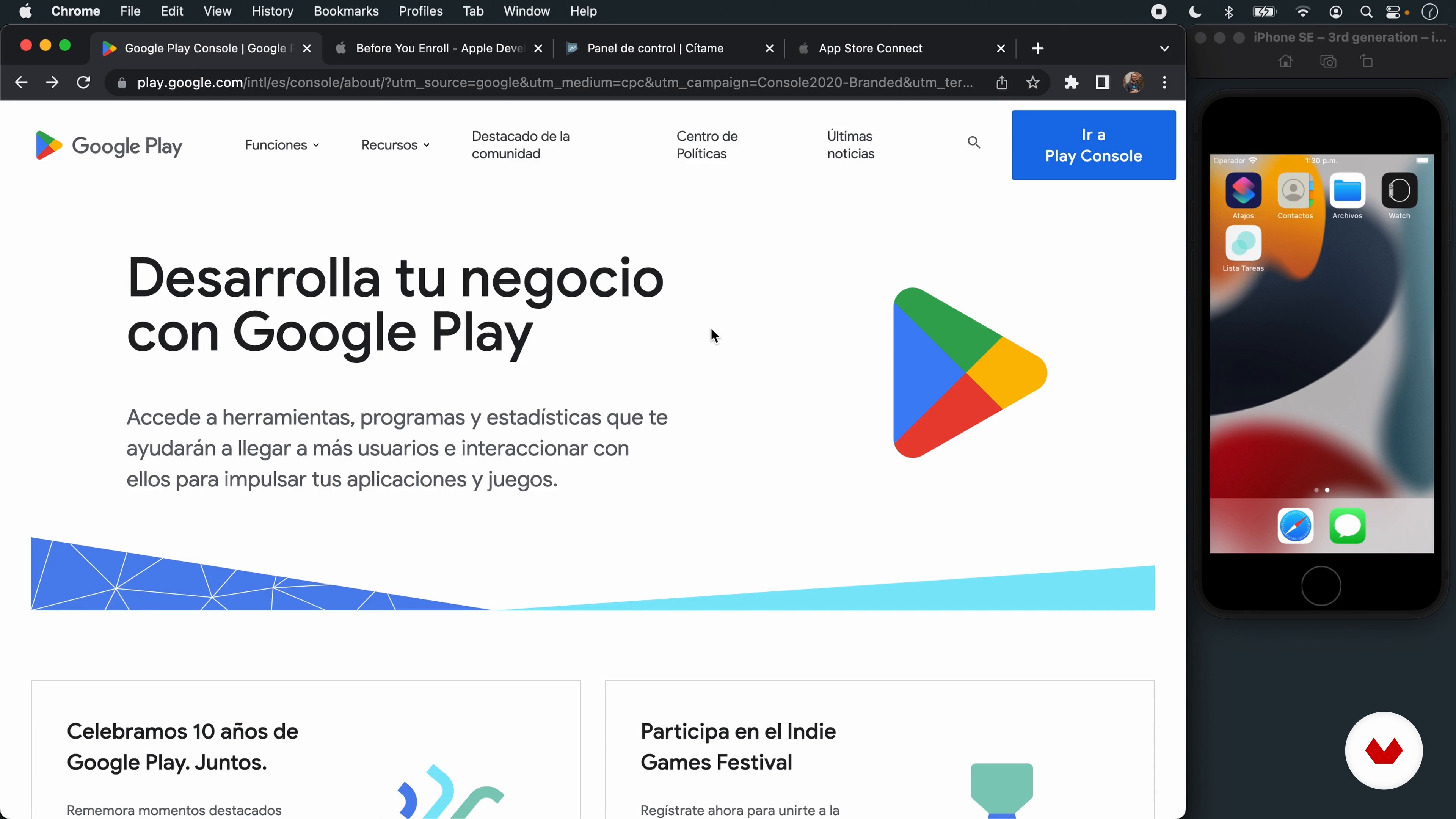Viewport: 1456px width, 819px height.
Task: Open Destacado de la comunidad link
Action: tap(521, 145)
